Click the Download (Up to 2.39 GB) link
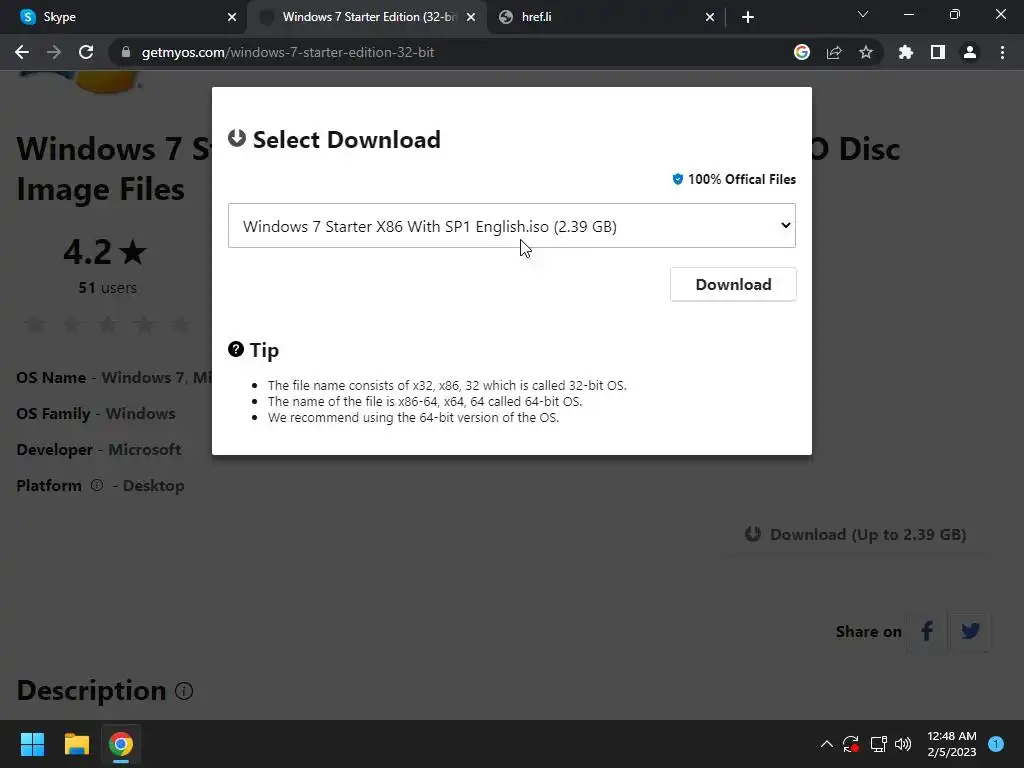This screenshot has width=1024, height=768. point(856,534)
